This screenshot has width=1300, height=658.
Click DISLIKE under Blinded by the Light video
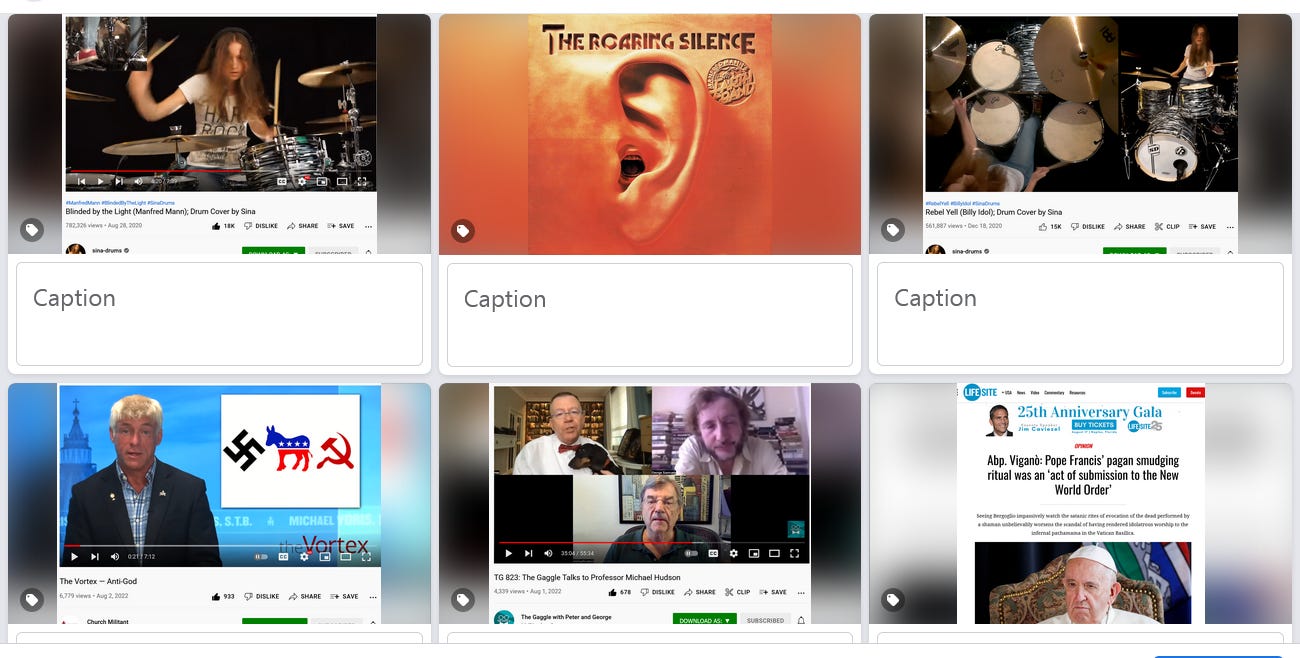(x=261, y=226)
